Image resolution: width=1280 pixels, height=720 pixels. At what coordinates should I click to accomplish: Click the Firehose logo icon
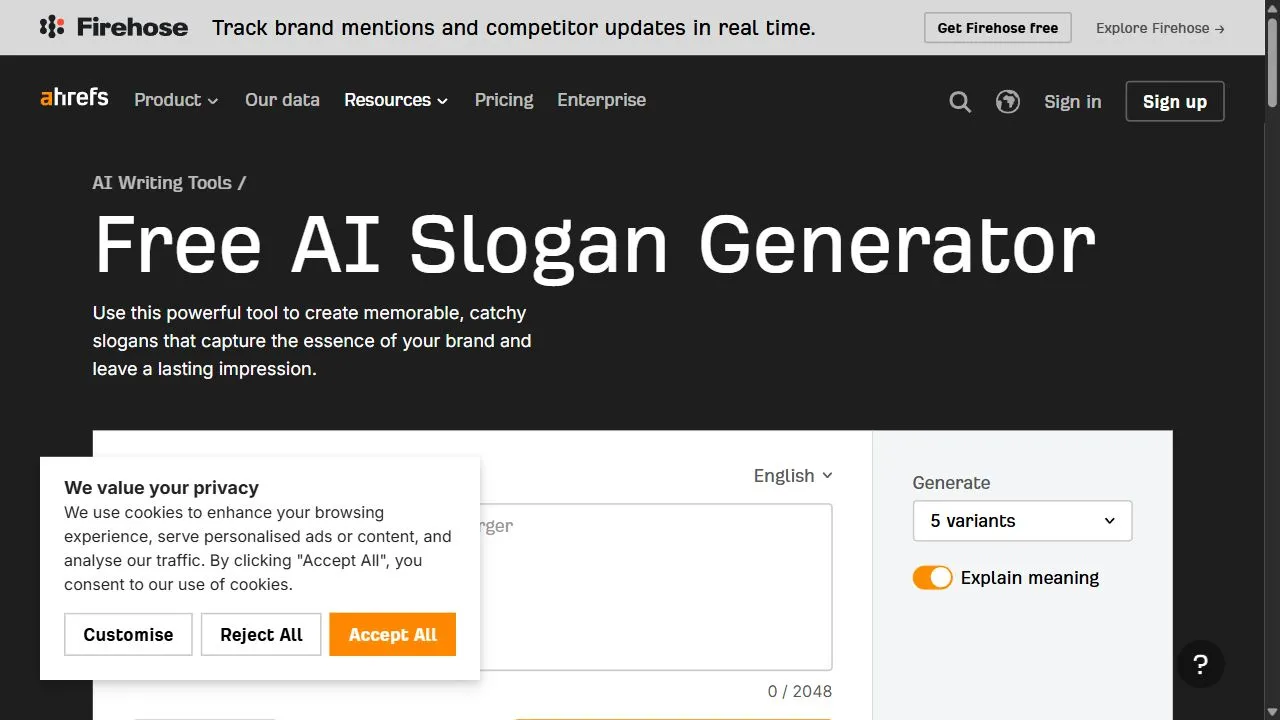pyautogui.click(x=52, y=27)
